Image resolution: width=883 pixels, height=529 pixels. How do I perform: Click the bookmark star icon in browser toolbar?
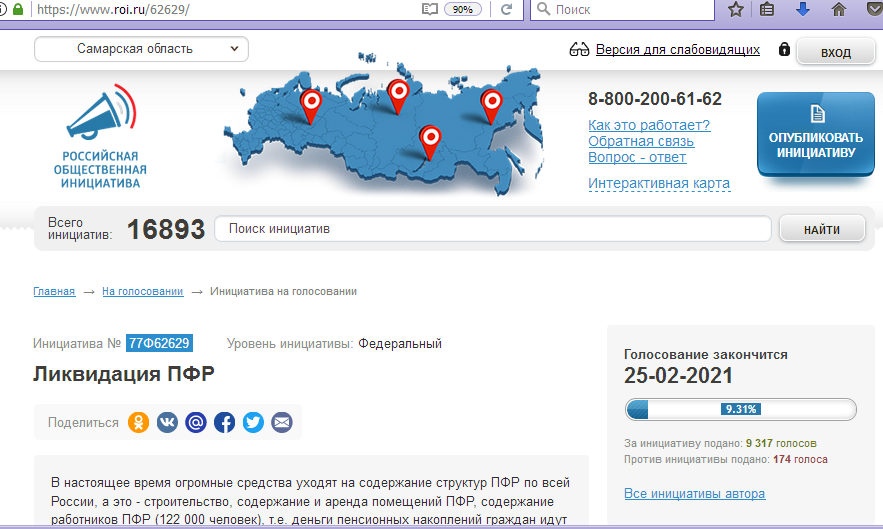click(735, 9)
